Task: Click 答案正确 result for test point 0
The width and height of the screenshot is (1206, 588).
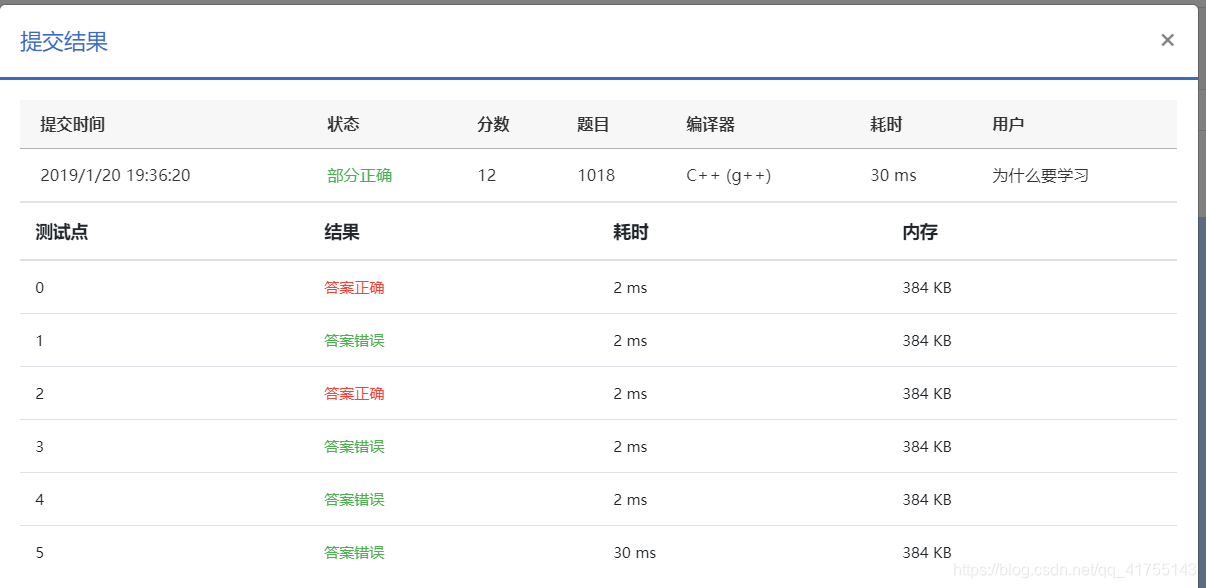Action: point(354,288)
